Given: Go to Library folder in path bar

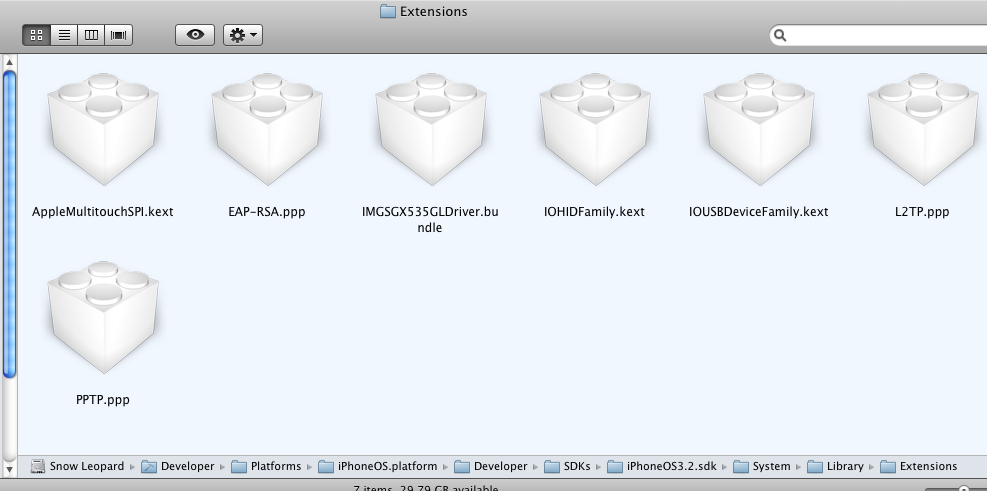Looking at the screenshot, I should (835, 466).
